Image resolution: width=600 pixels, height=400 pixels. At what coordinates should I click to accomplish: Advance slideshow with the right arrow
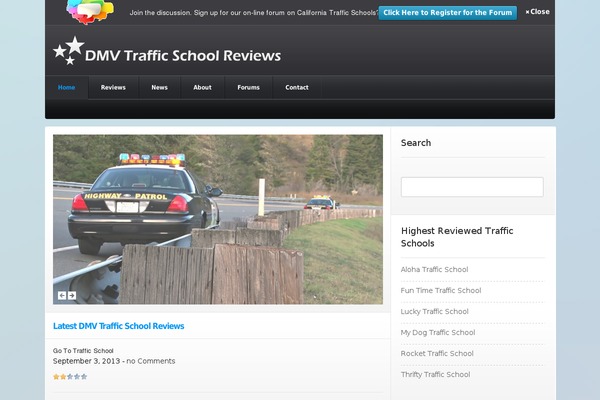72,295
